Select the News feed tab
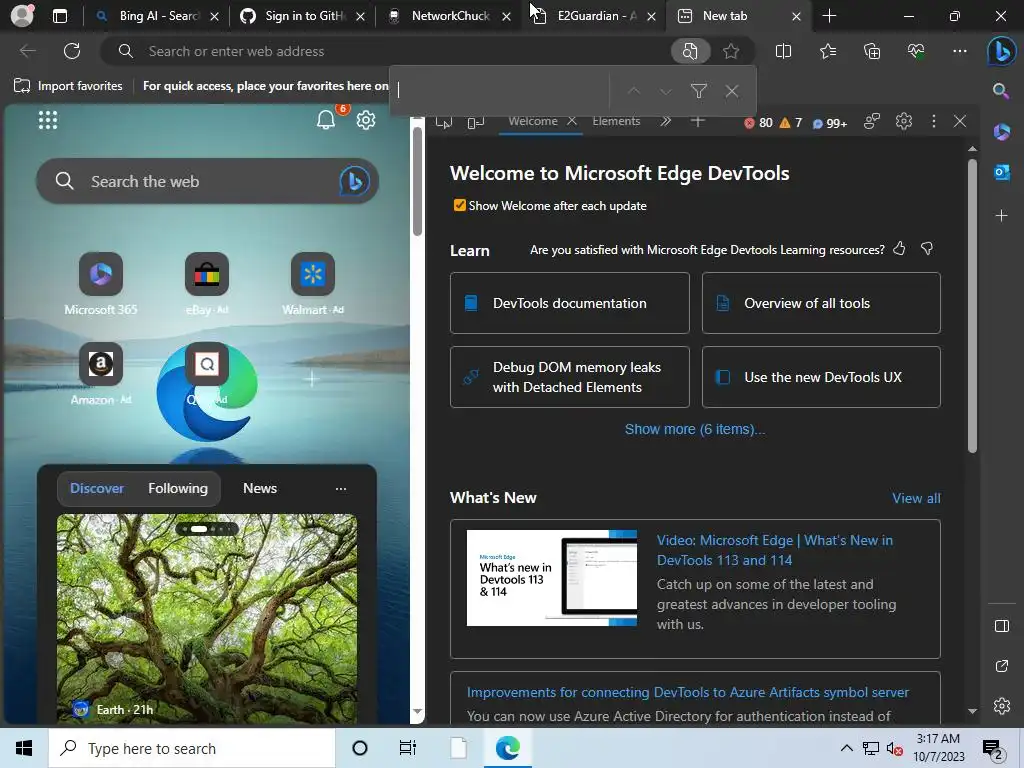1024x768 pixels. point(260,488)
